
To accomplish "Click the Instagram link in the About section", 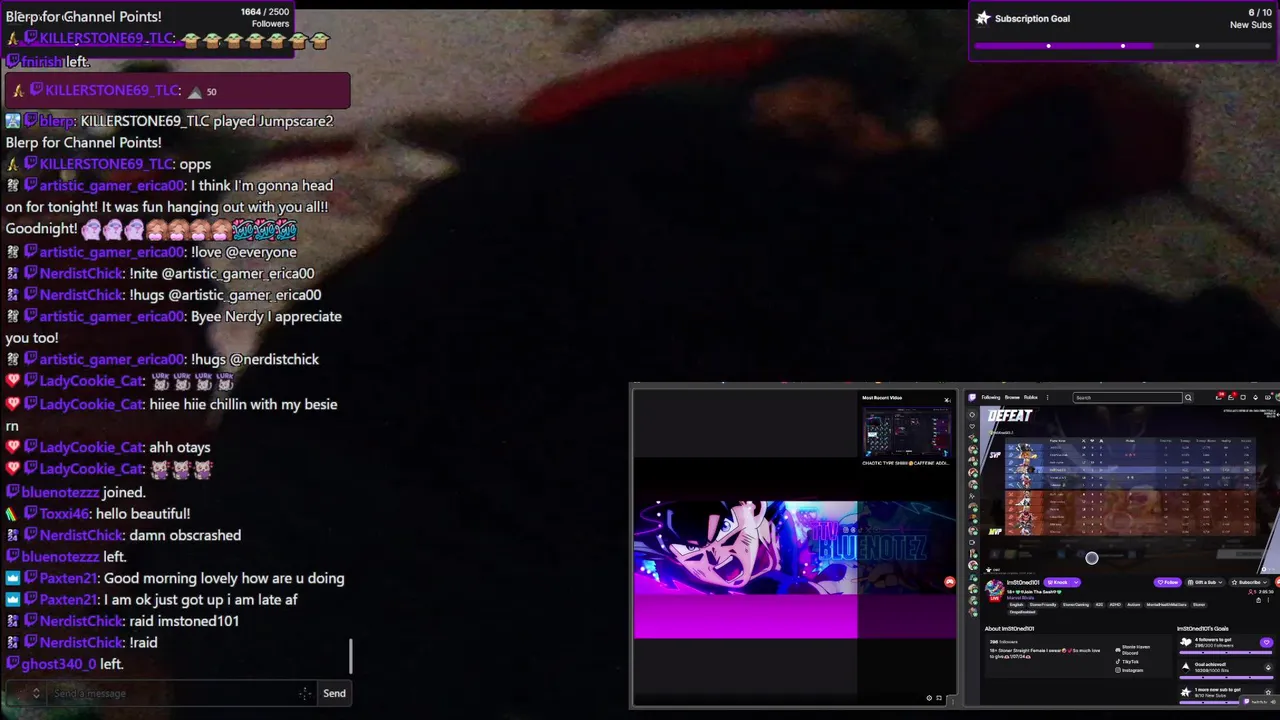I will coord(1132,670).
